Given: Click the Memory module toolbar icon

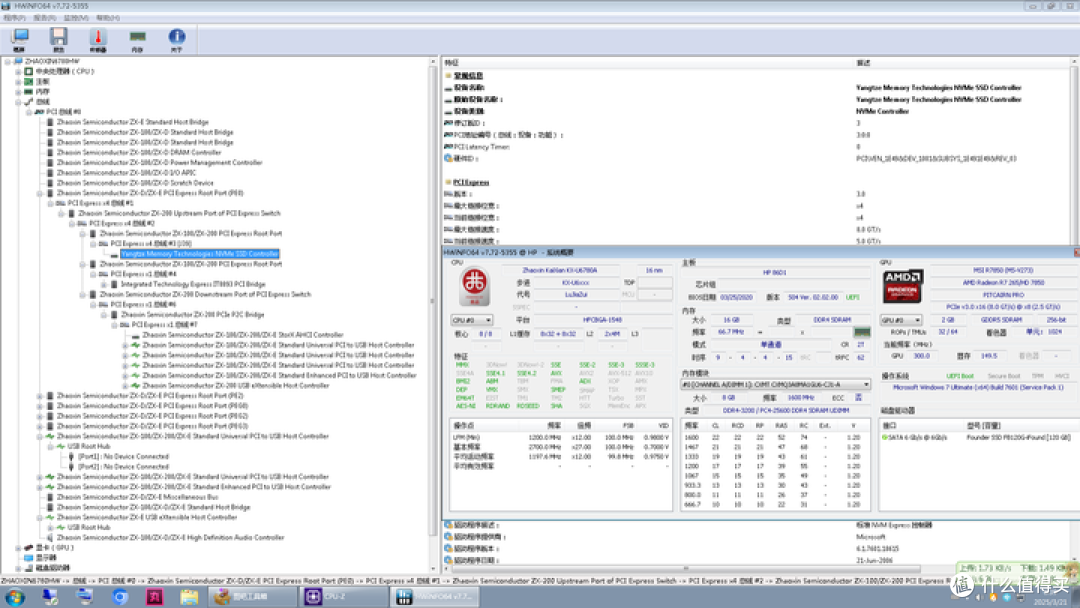Looking at the screenshot, I should [137, 40].
